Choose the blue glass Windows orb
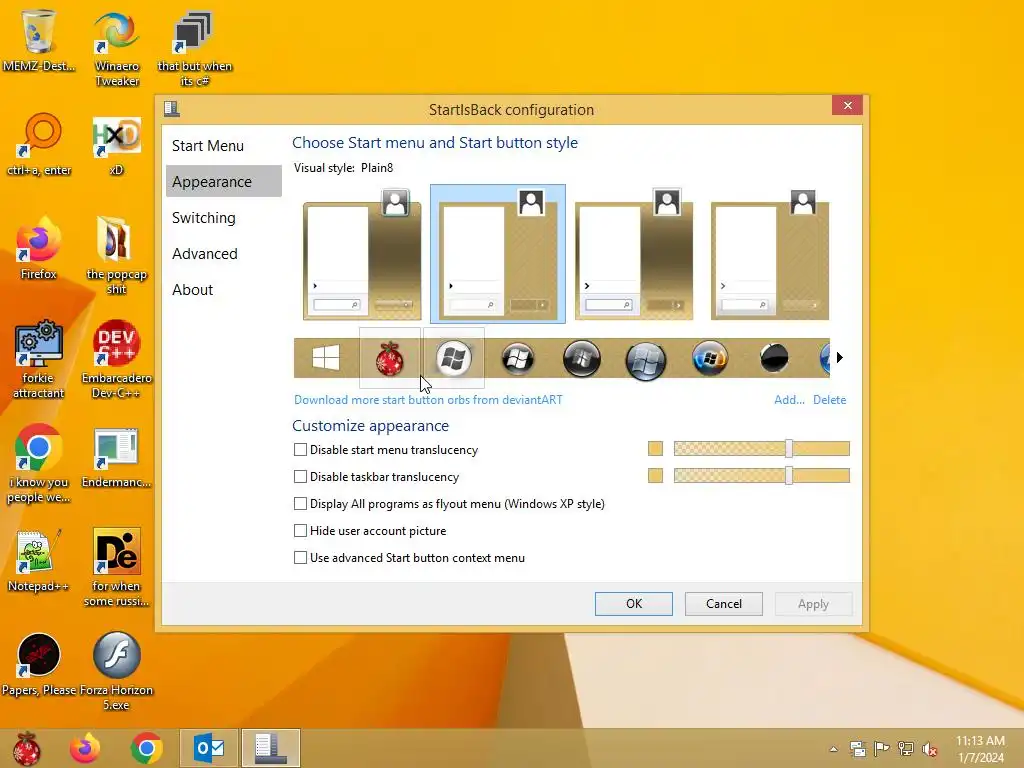Viewport: 1024px width, 768px height. (646, 359)
